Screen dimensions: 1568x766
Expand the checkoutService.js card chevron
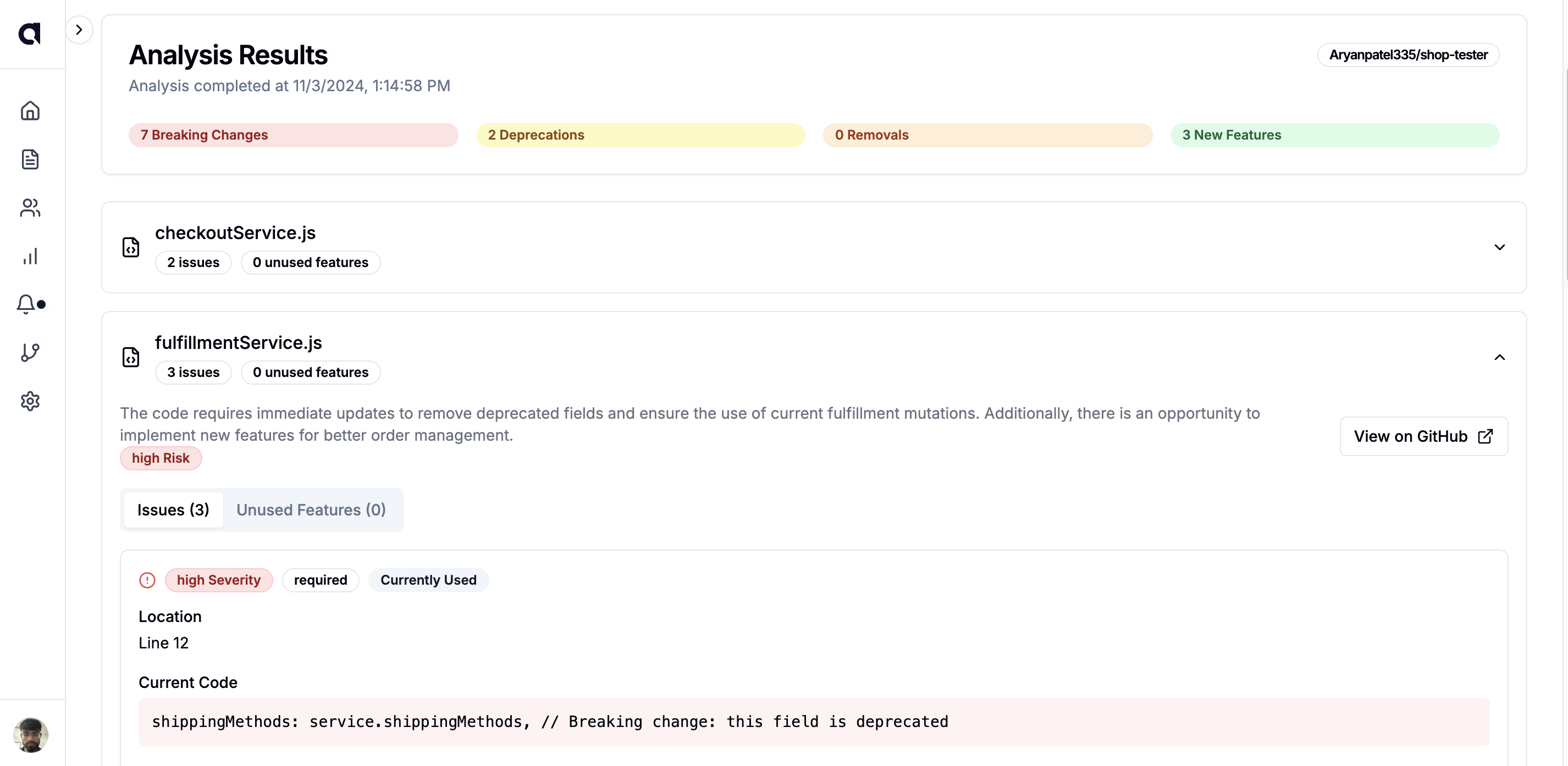(1499, 247)
